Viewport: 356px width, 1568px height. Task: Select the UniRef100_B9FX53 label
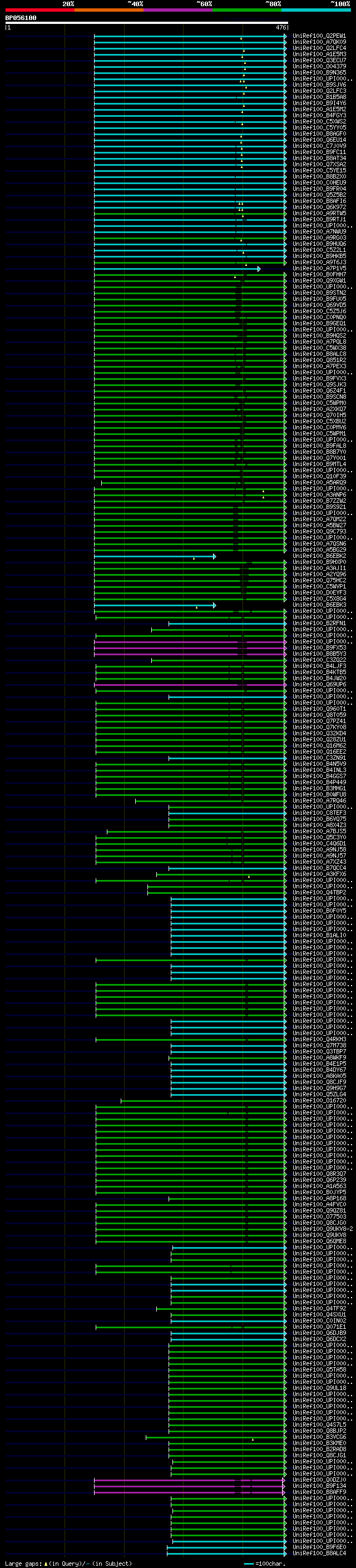tap(319, 647)
